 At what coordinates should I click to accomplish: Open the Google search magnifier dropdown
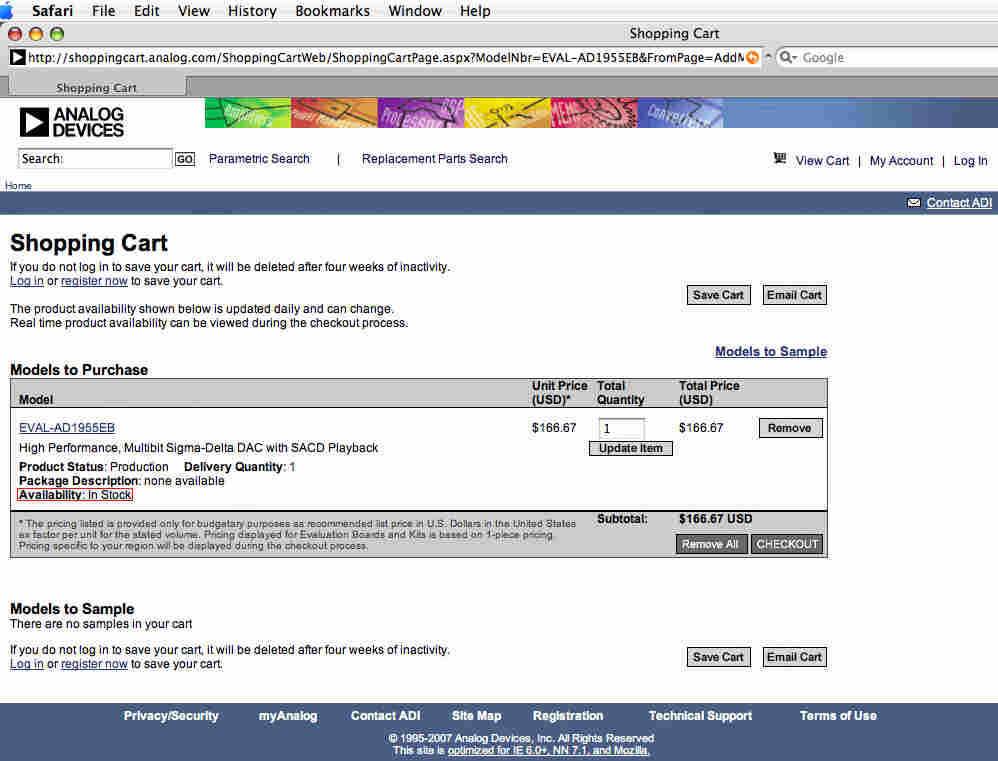[788, 57]
